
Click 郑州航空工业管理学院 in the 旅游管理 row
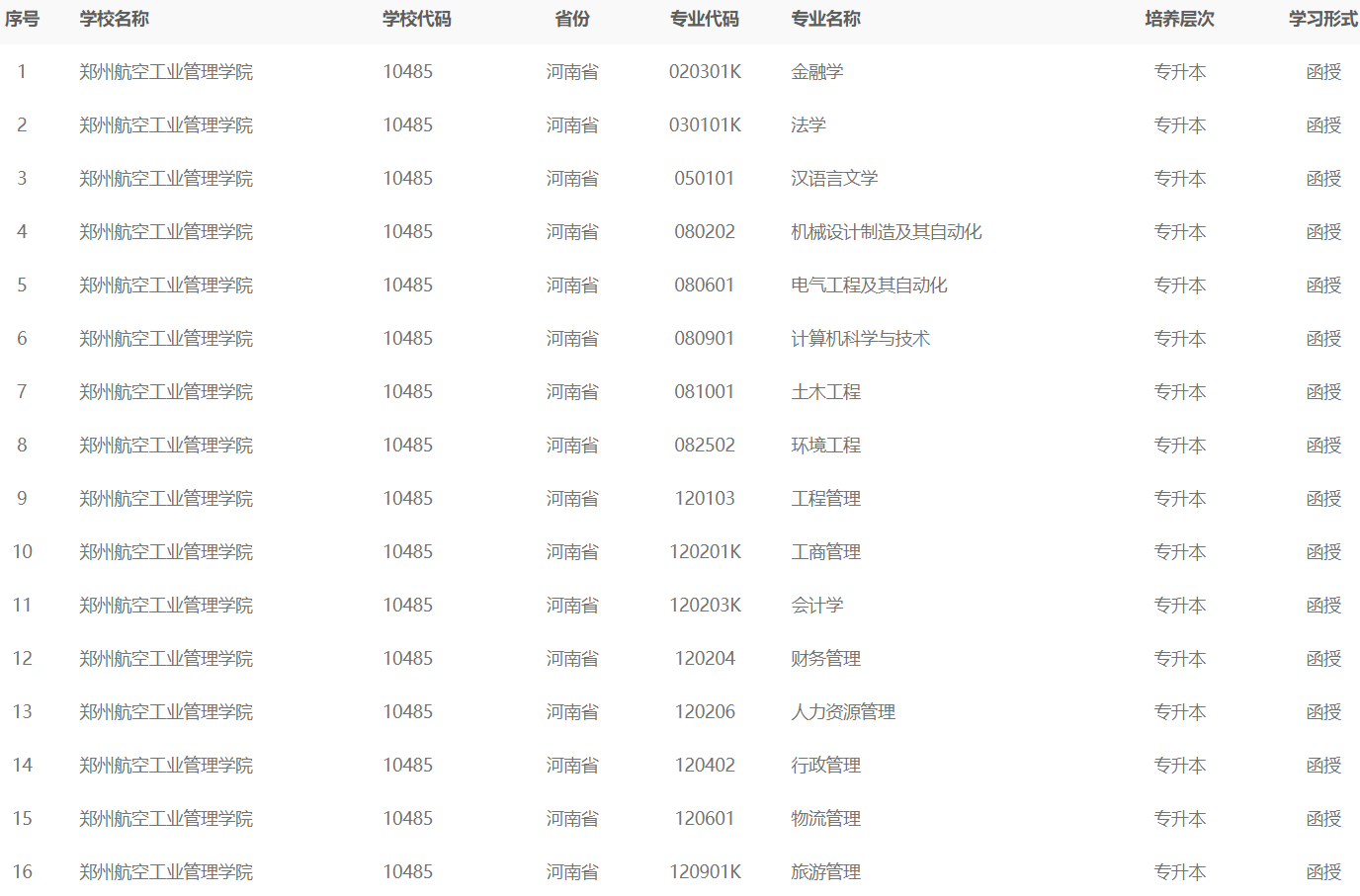(x=166, y=872)
